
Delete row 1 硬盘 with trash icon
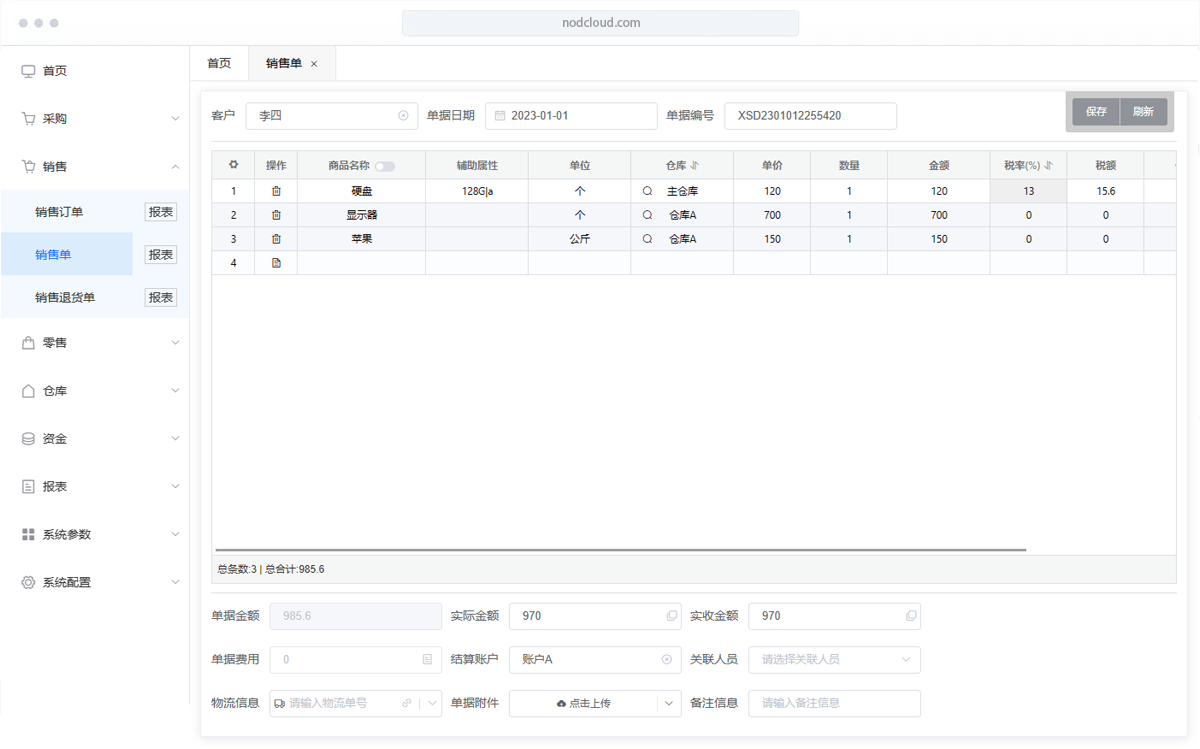(x=277, y=191)
